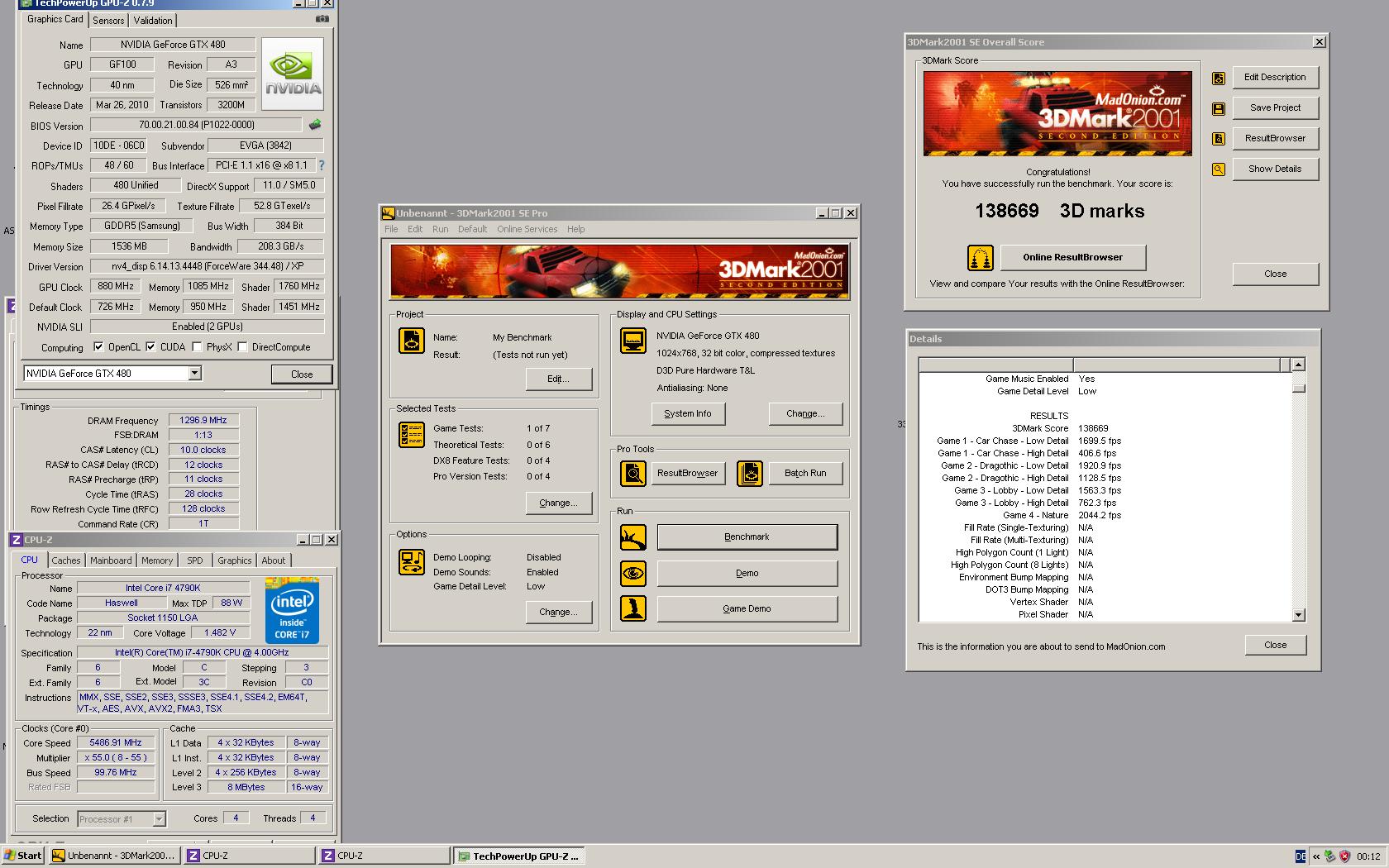Image resolution: width=1389 pixels, height=868 pixels.
Task: Open the GPU selection dropdown in GPU-Z
Action: coord(194,374)
